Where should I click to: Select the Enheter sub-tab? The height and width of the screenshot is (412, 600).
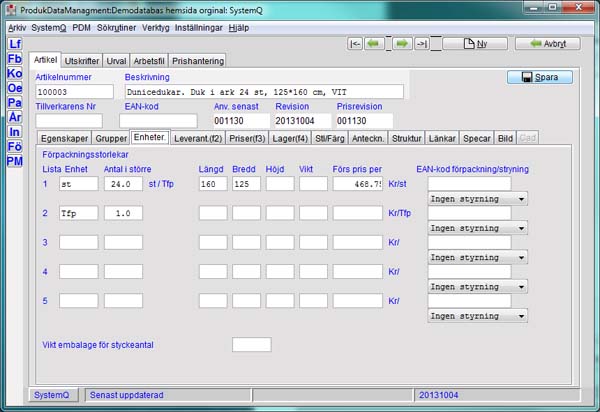tap(150, 137)
